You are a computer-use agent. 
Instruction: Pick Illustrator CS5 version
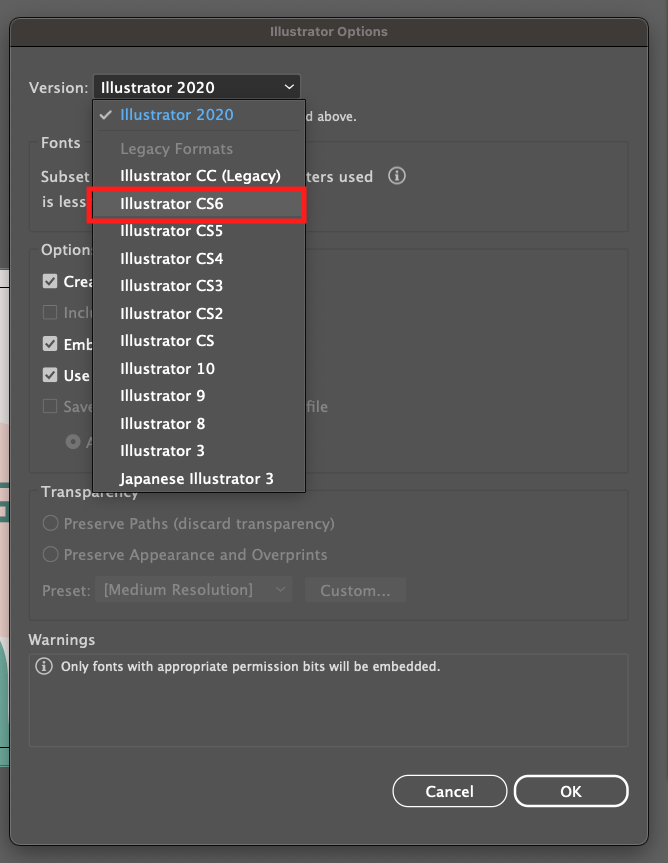pos(199,231)
